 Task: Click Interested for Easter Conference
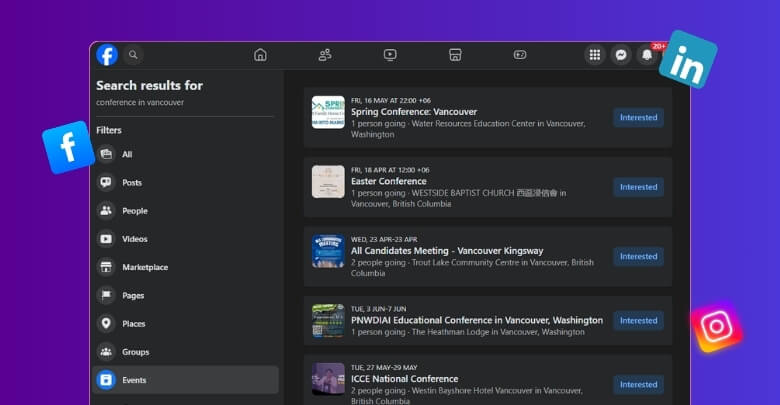click(638, 187)
